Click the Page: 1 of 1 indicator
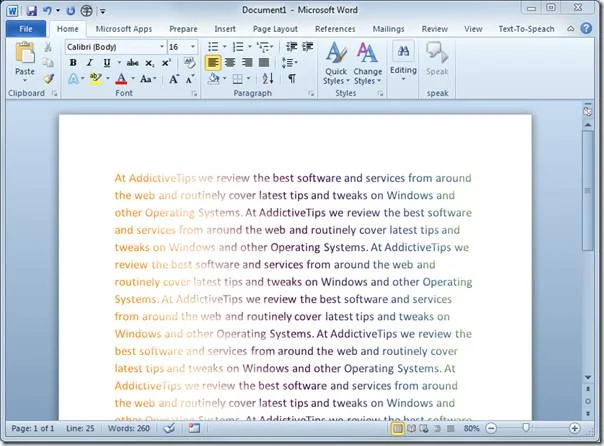Viewport: 604px width, 446px height. tap(33, 428)
